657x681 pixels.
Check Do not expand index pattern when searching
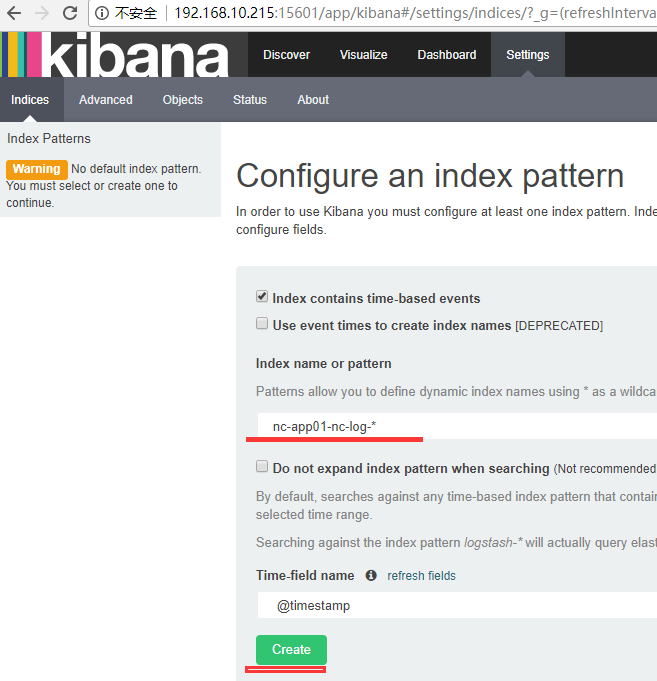(262, 466)
